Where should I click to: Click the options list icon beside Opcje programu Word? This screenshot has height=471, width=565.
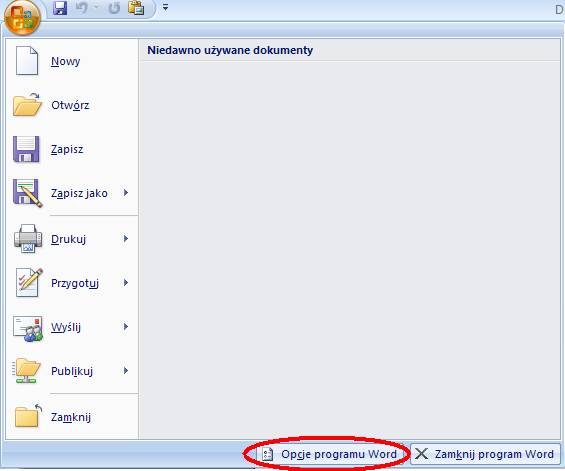[x=267, y=454]
